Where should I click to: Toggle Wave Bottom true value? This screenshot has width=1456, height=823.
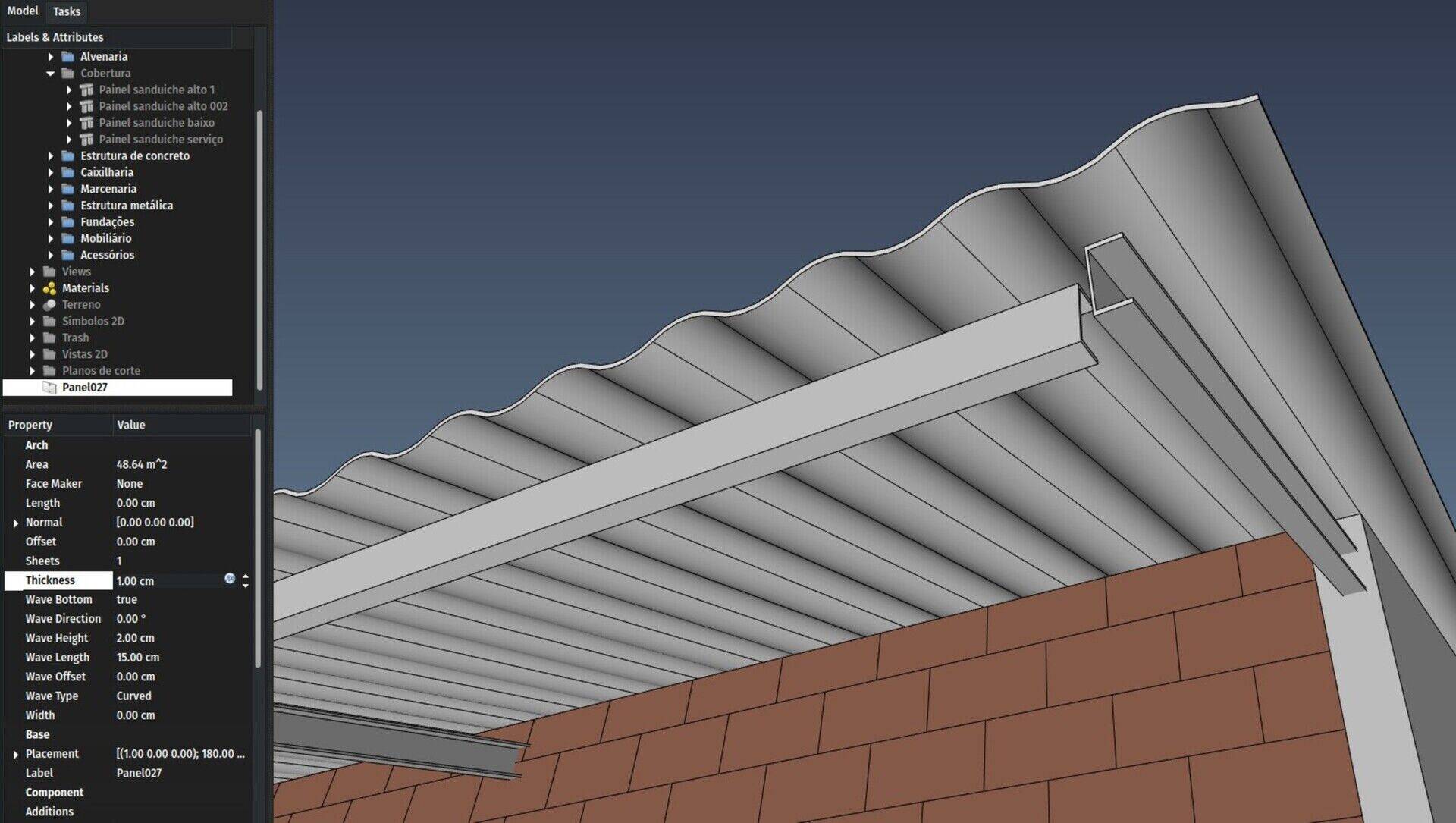click(x=127, y=599)
